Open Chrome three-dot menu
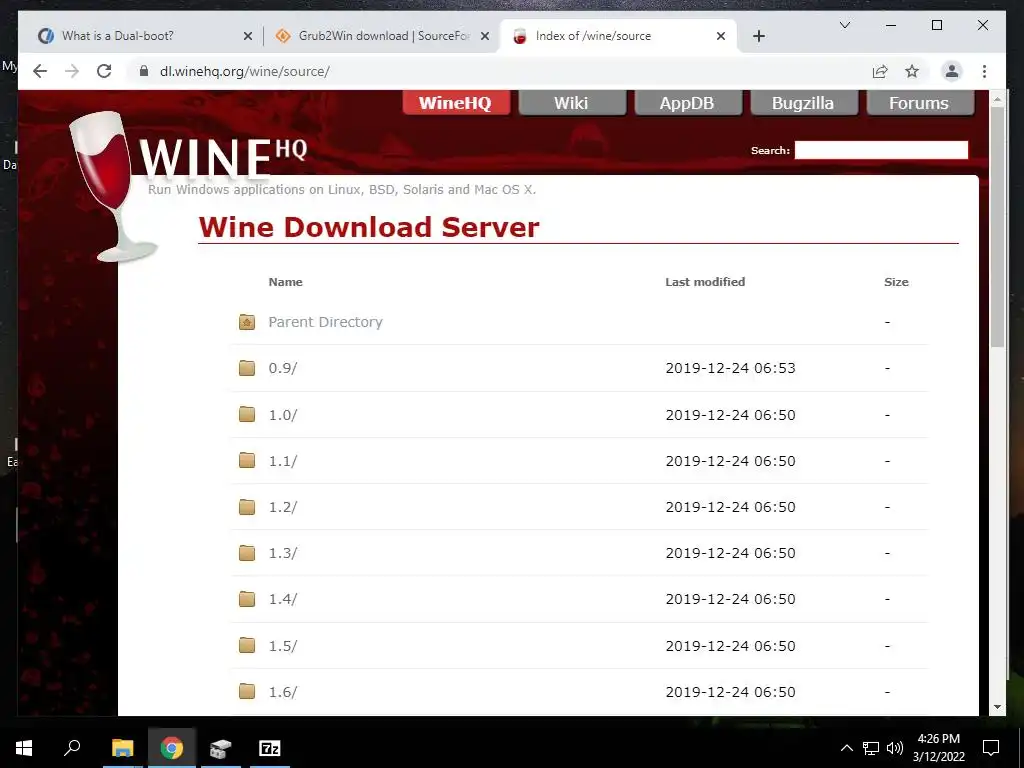The width and height of the screenshot is (1024, 768). (x=984, y=71)
